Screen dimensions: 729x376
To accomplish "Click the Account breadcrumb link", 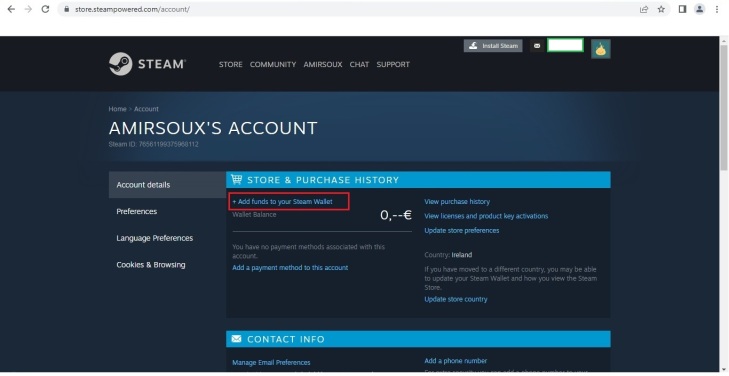I will [146, 109].
